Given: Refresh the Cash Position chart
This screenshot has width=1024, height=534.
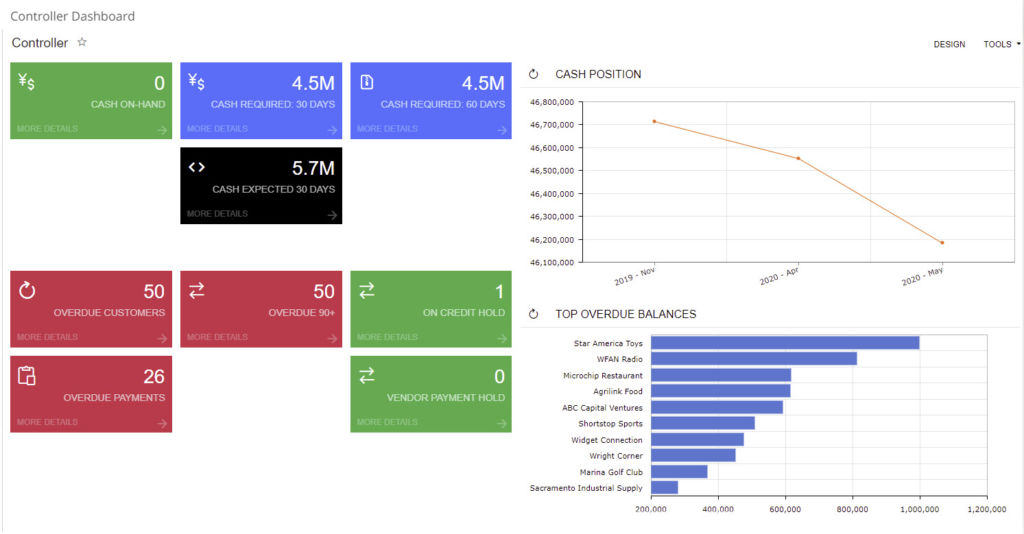Looking at the screenshot, I should click(534, 74).
